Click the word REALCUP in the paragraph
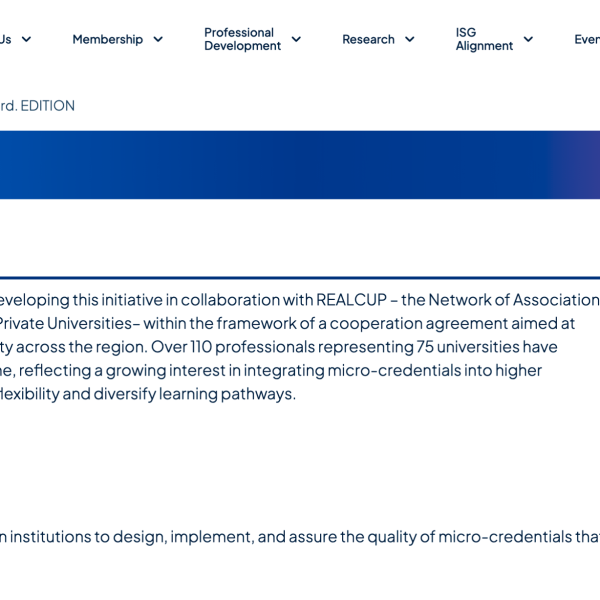600x600 pixels. pos(352,300)
